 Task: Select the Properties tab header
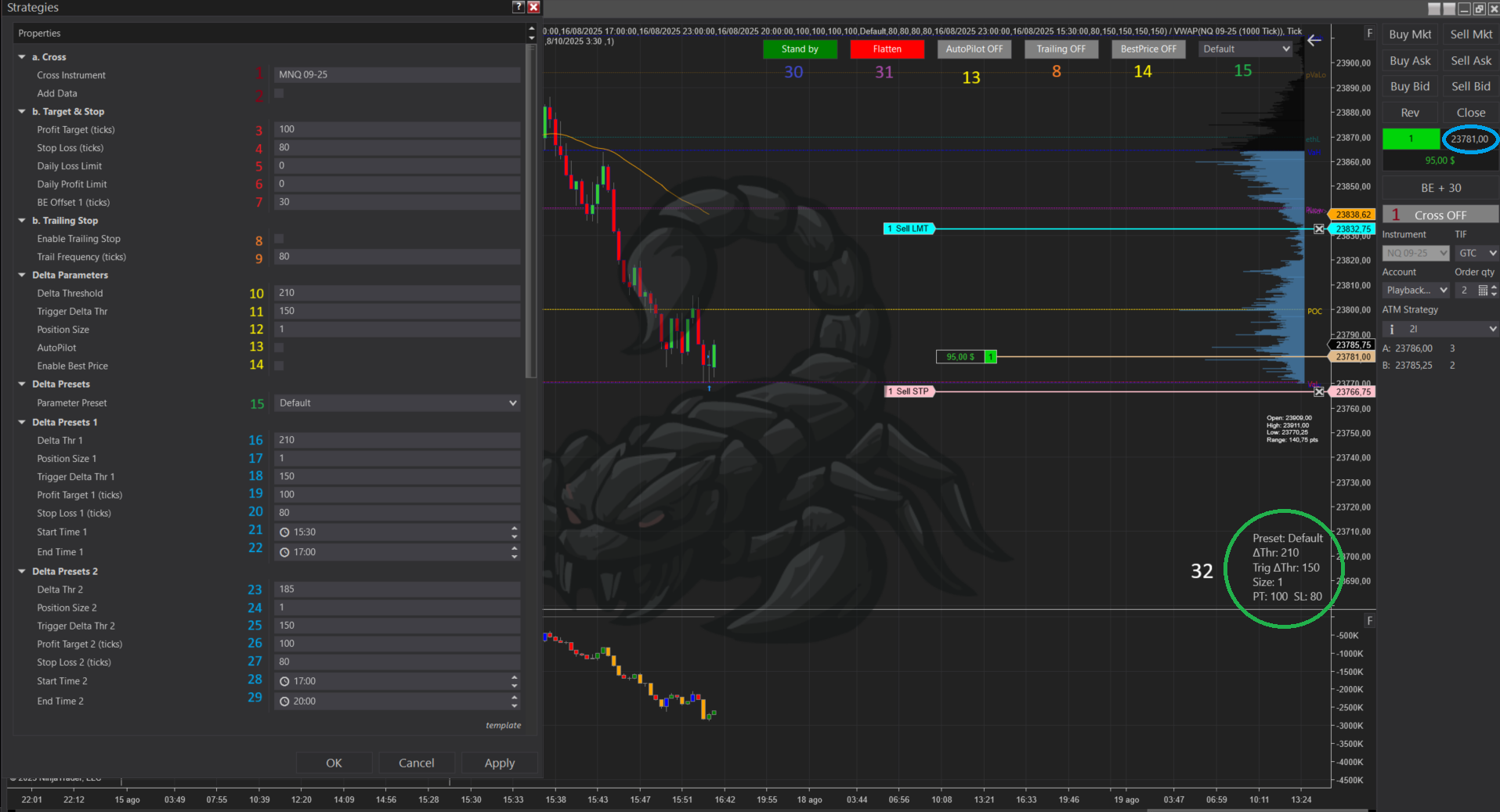39,34
